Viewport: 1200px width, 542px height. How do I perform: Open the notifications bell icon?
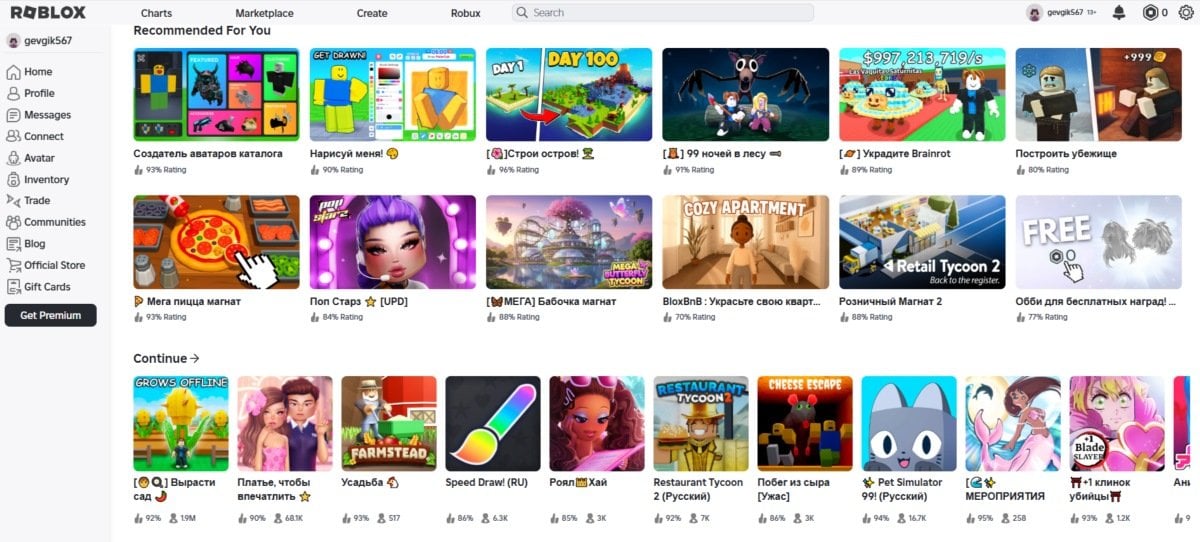[x=1119, y=13]
